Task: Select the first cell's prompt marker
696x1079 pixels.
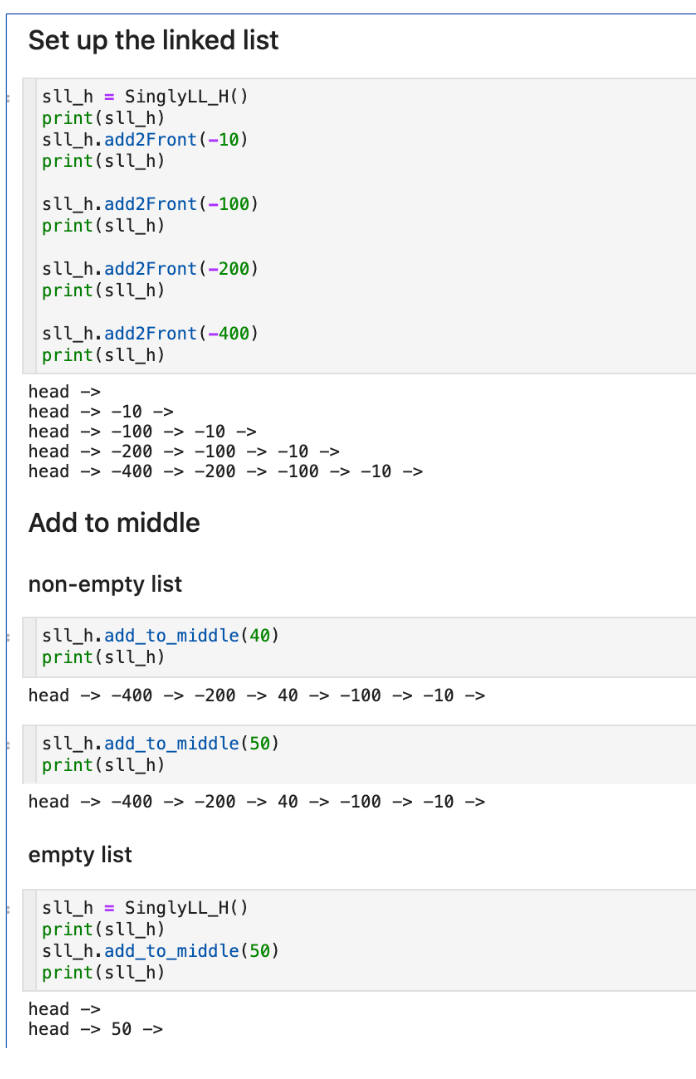Action: (x=8, y=98)
